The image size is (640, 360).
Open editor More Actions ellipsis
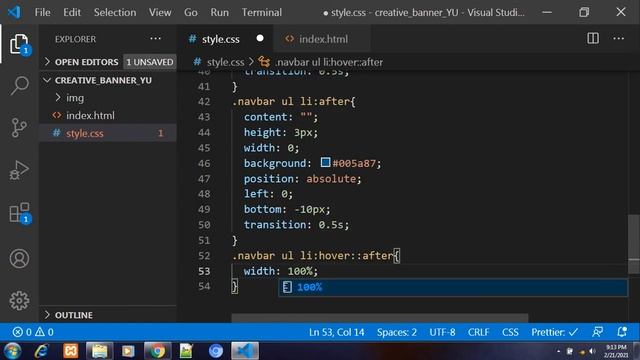618,38
